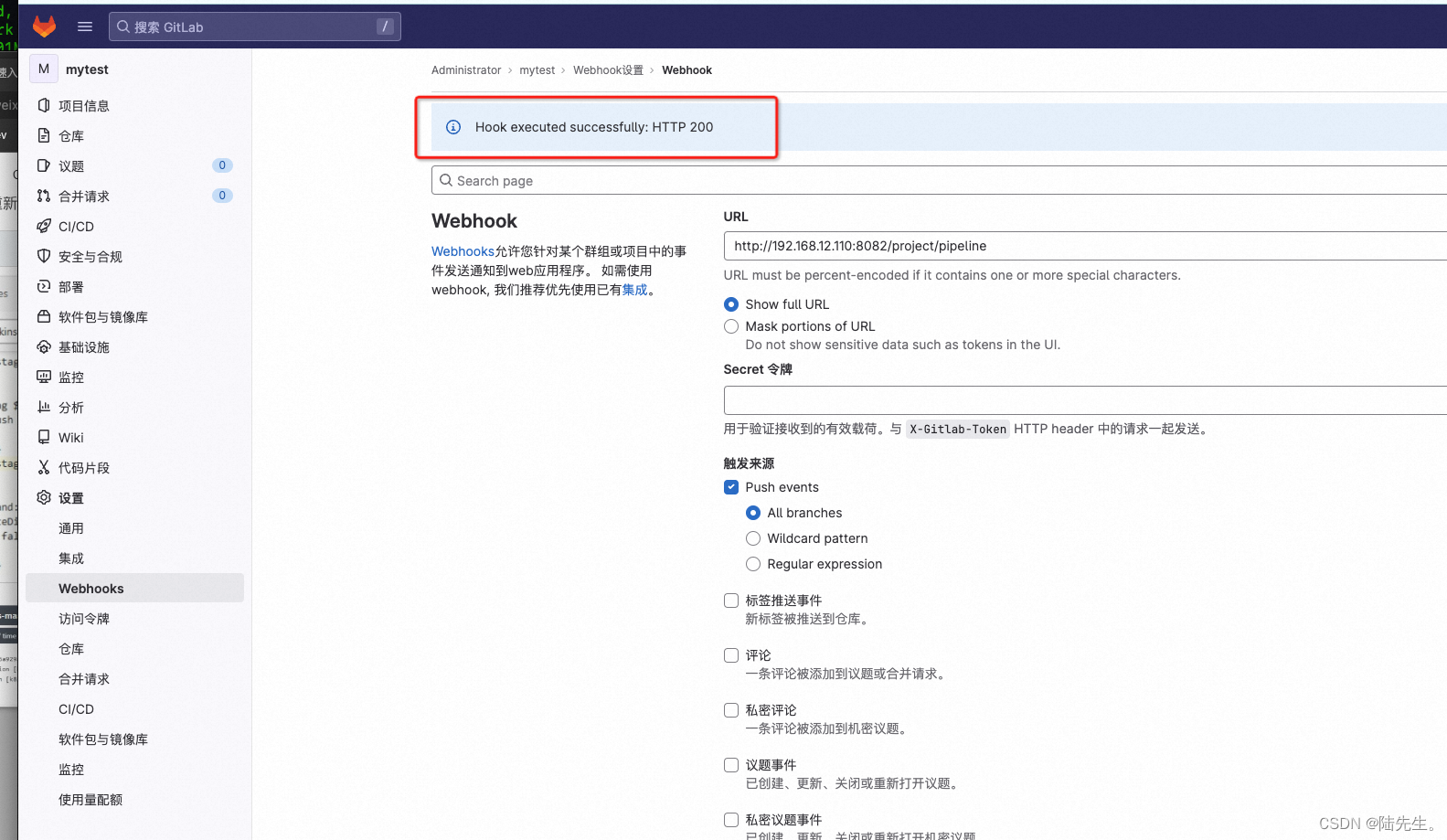The height and width of the screenshot is (840, 1447).
Task: Click the packages and registries icon
Action: pos(44,316)
